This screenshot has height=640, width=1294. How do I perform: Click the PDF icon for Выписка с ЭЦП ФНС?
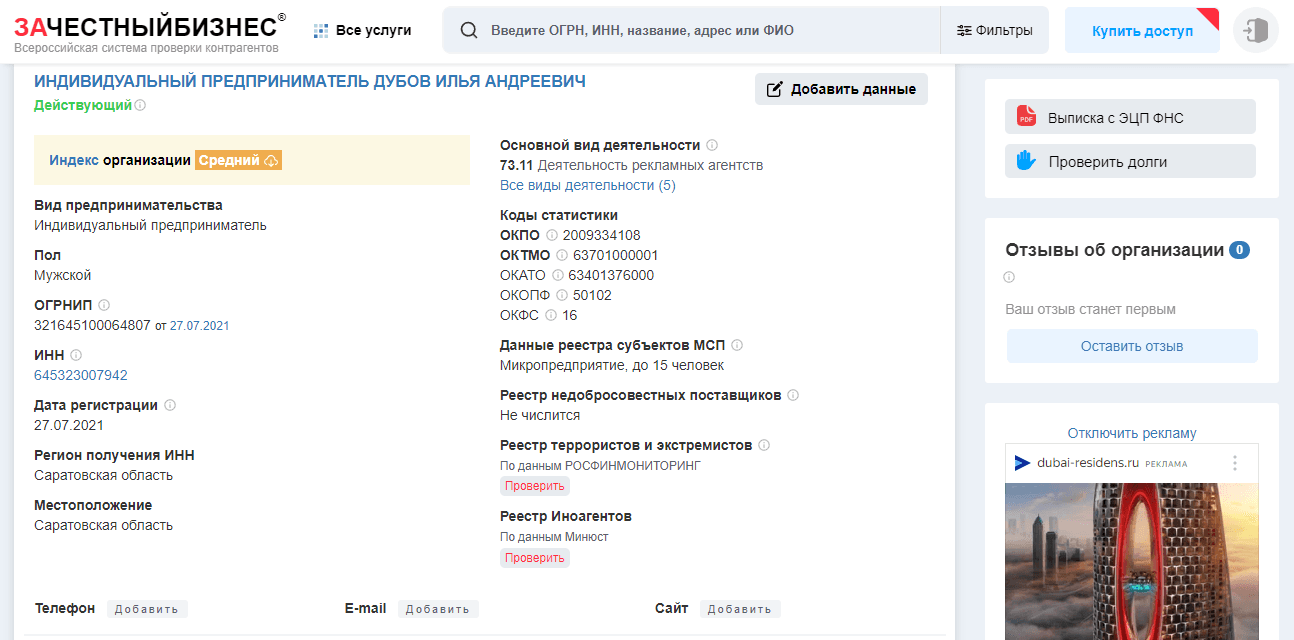(x=1025, y=116)
